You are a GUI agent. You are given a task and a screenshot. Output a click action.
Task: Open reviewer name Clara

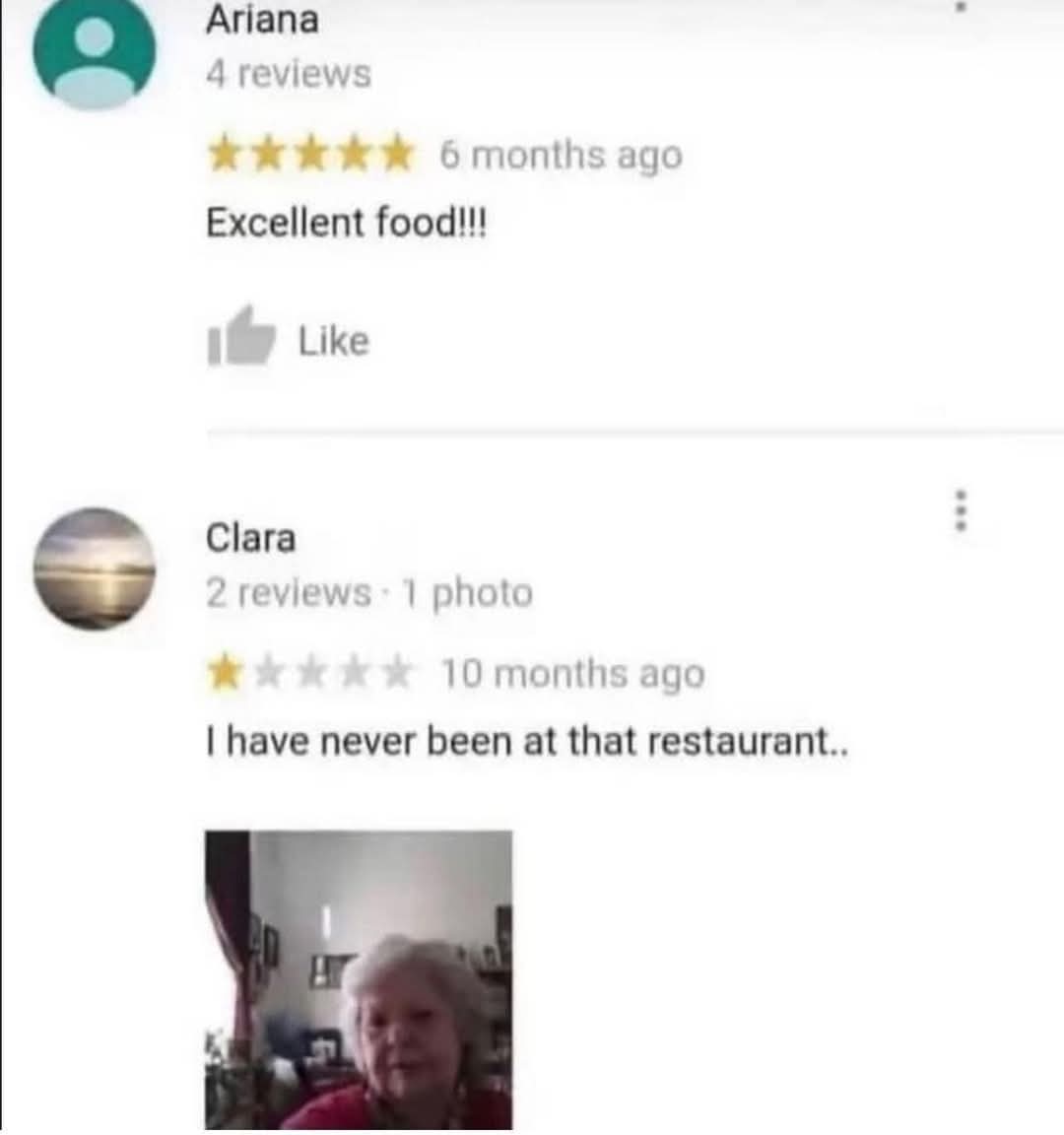[x=250, y=538]
